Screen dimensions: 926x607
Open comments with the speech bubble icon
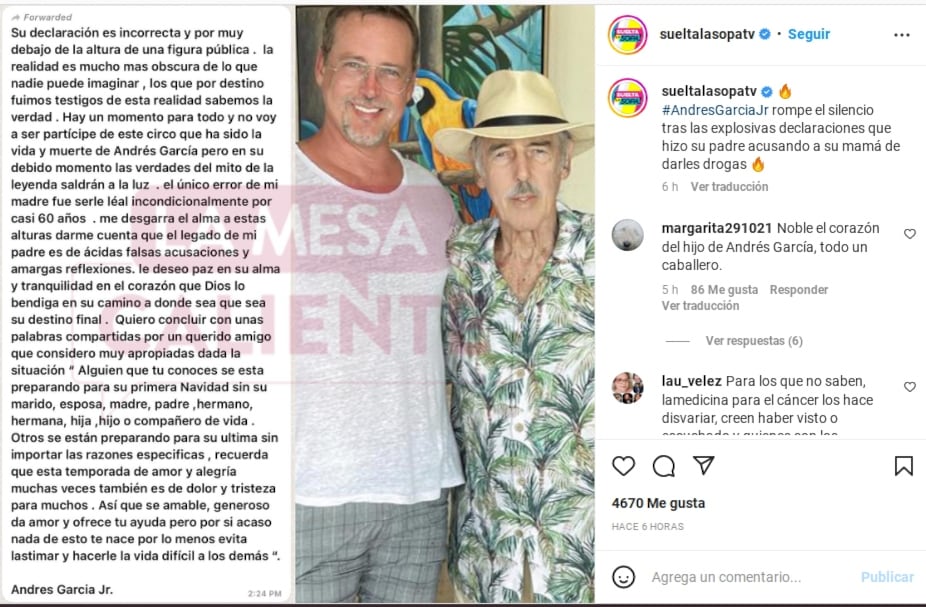[664, 466]
